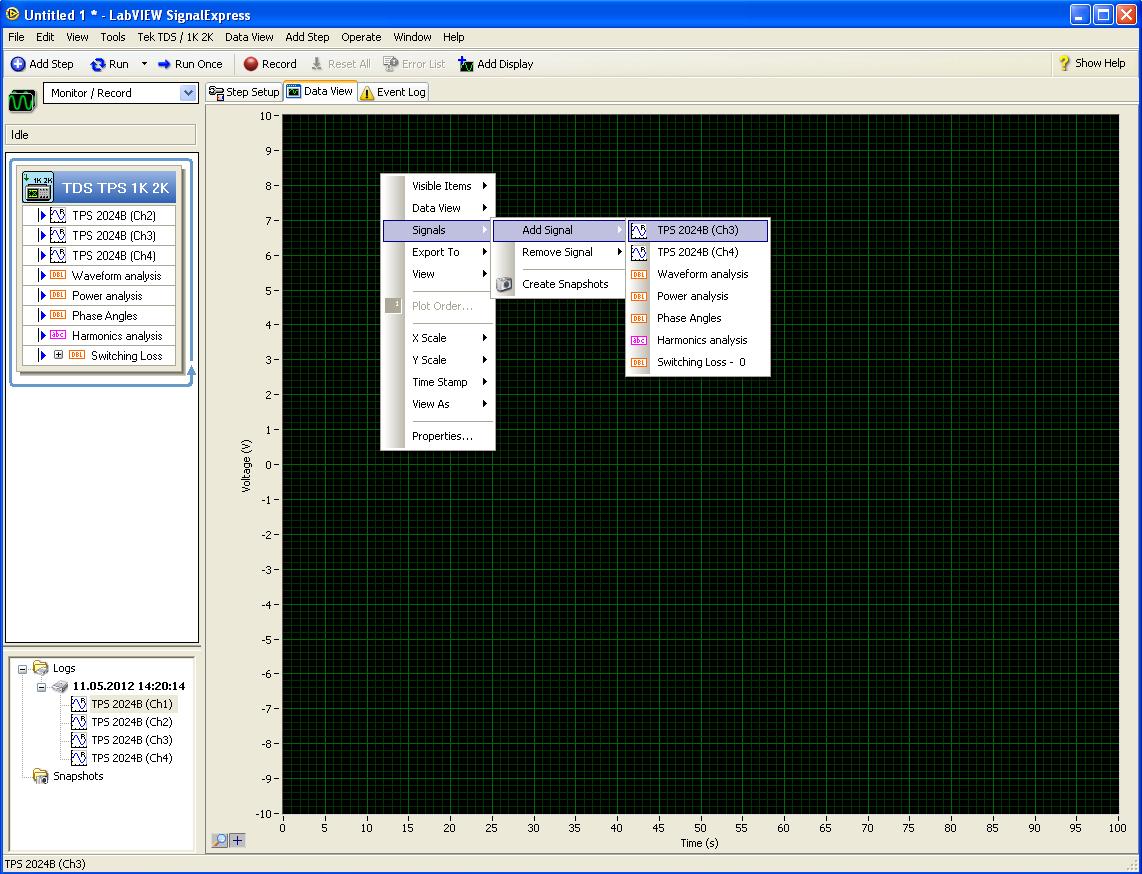Collapse the Logs tree node
The height and width of the screenshot is (874, 1142).
pyautogui.click(x=23, y=669)
